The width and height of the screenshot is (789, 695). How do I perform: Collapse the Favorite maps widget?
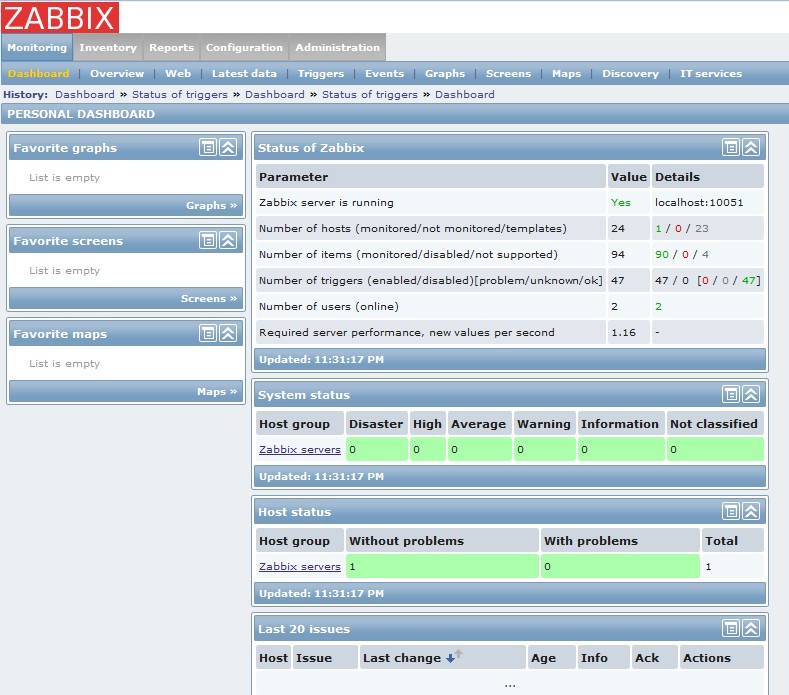(x=228, y=333)
